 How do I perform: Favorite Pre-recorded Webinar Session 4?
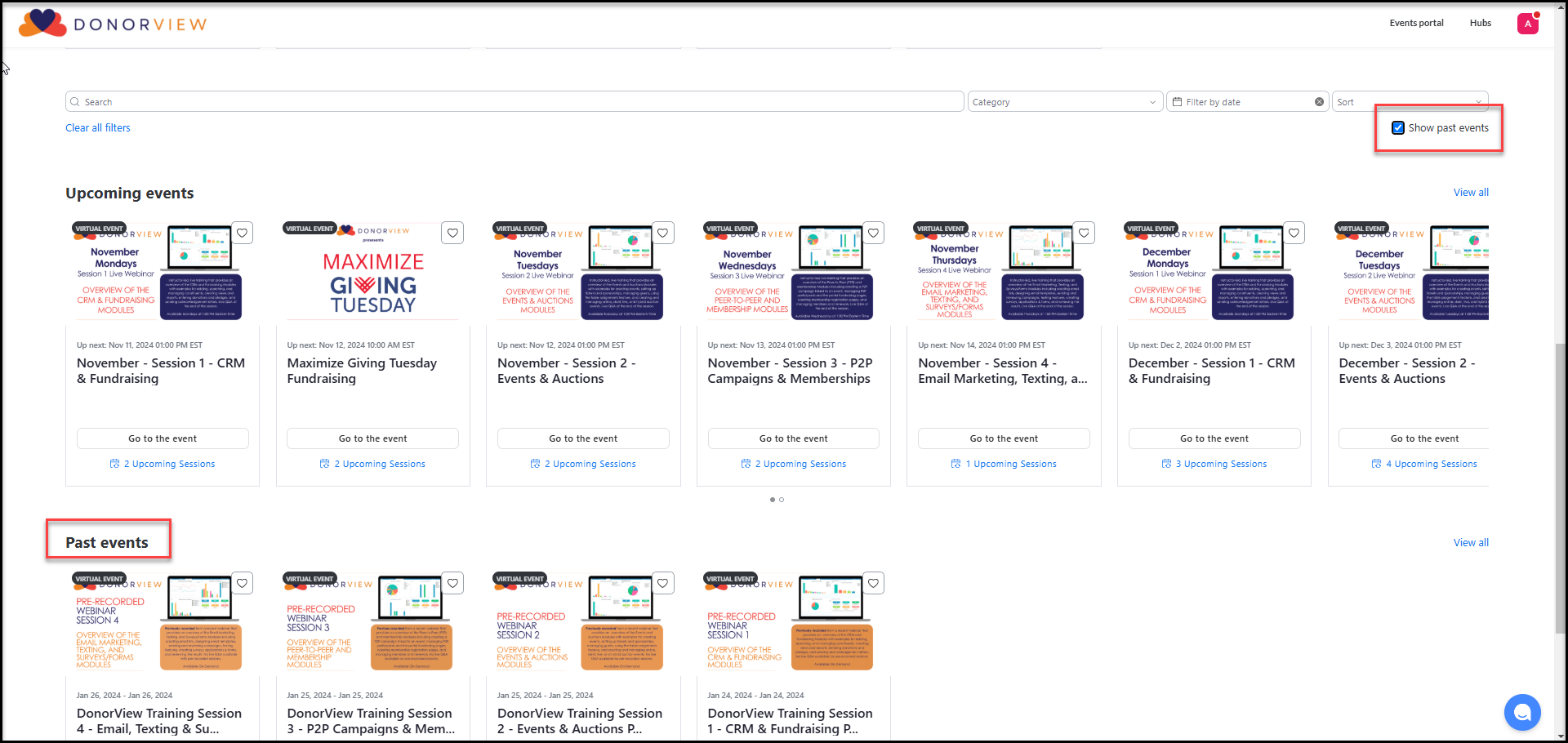pos(243,584)
